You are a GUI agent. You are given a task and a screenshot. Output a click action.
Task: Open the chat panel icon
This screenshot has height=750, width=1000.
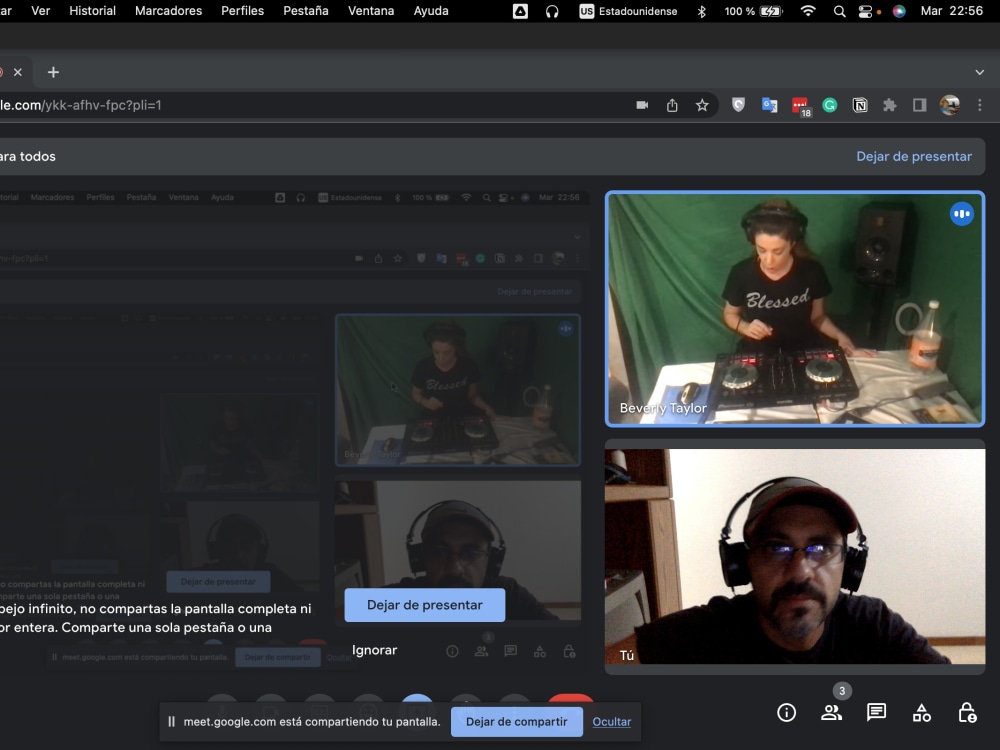(876, 712)
